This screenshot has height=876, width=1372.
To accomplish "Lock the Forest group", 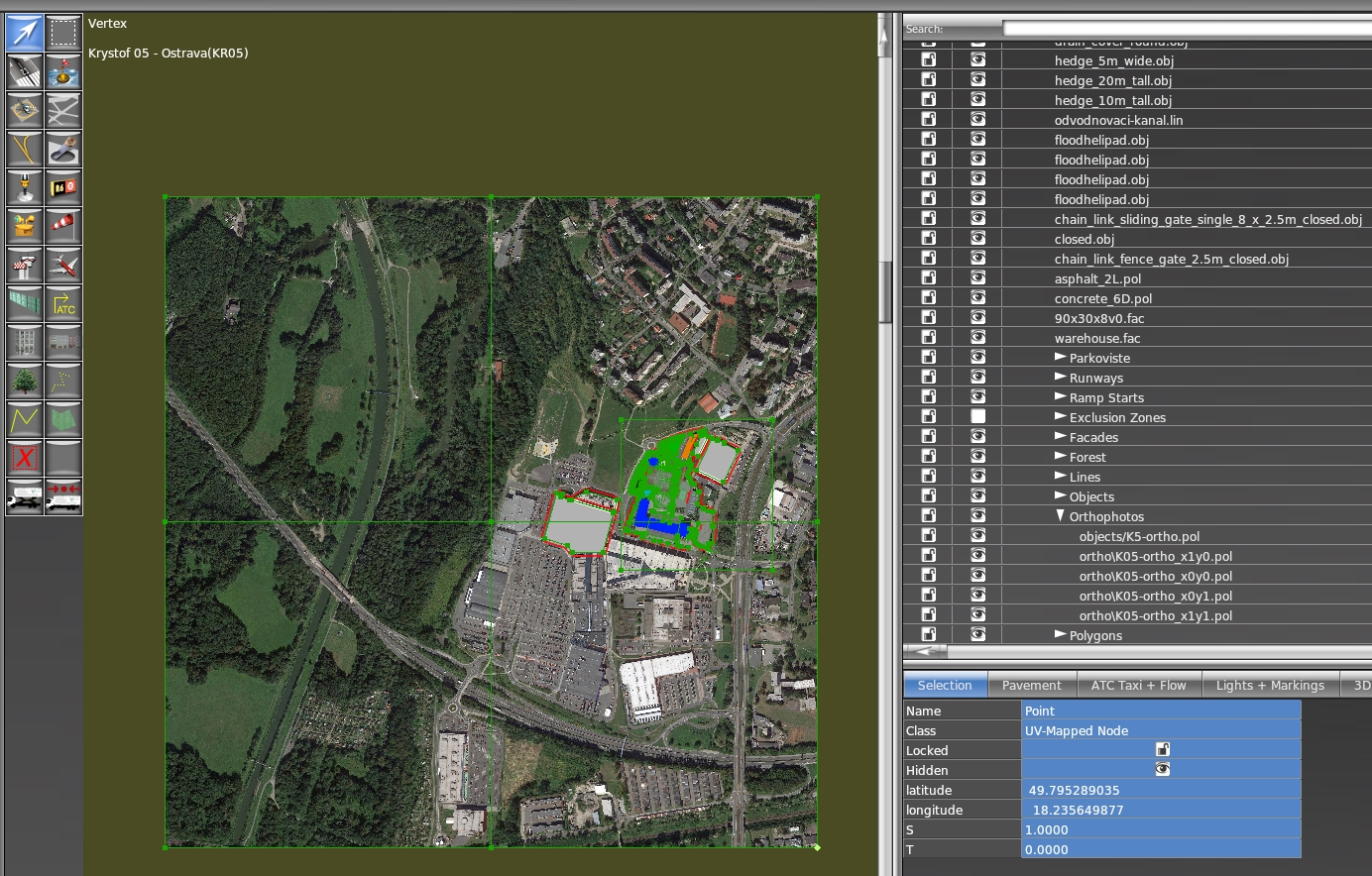I will (929, 456).
